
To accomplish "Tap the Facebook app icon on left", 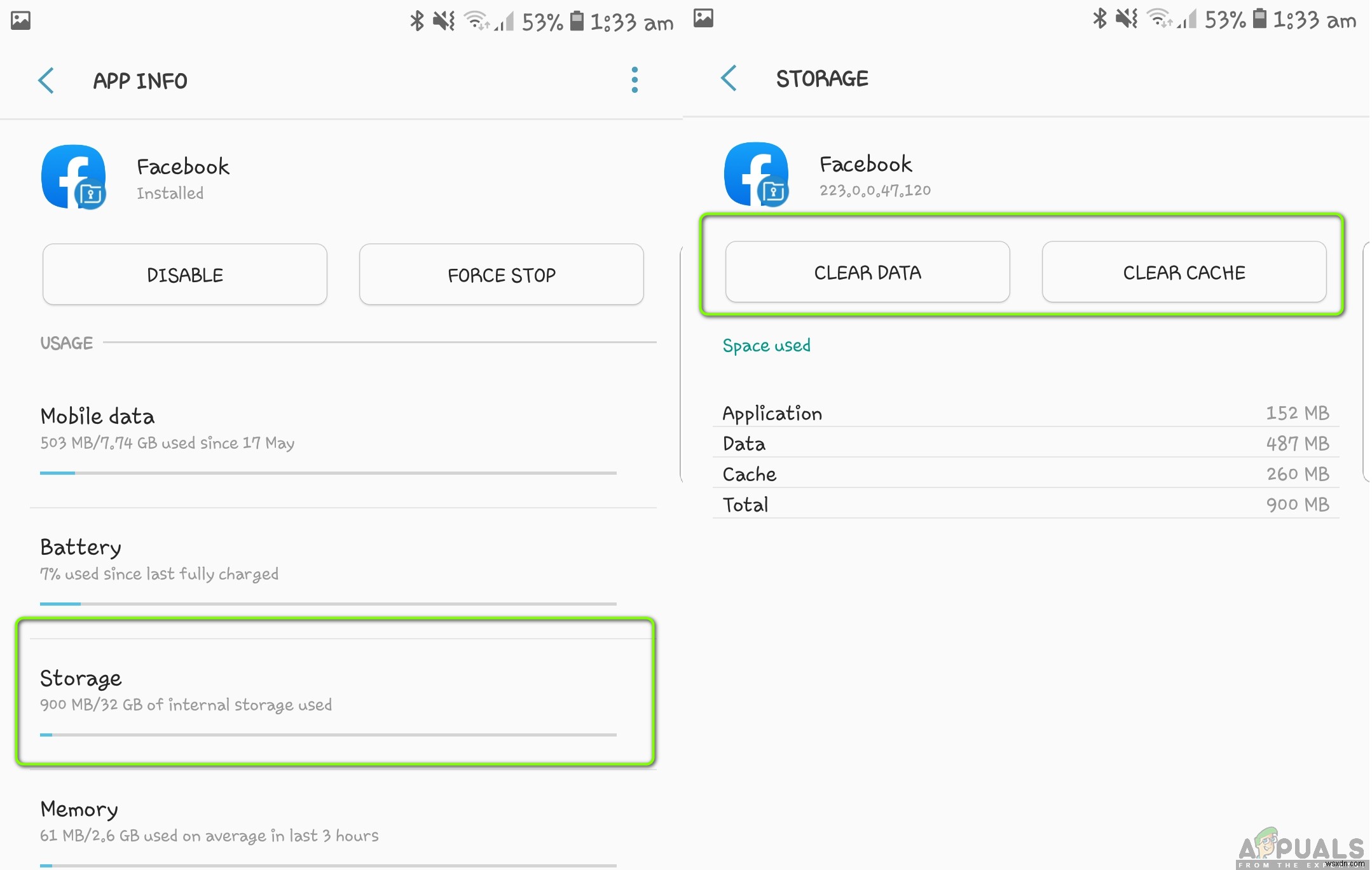I will [x=75, y=175].
